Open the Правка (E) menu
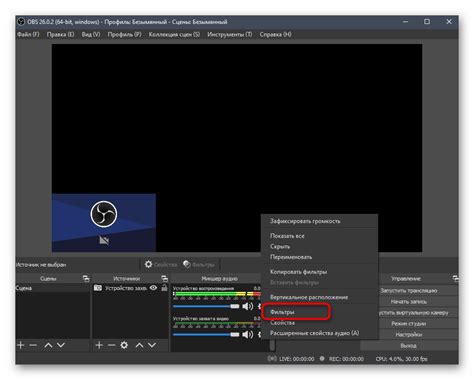The width and height of the screenshot is (474, 380). [60, 34]
